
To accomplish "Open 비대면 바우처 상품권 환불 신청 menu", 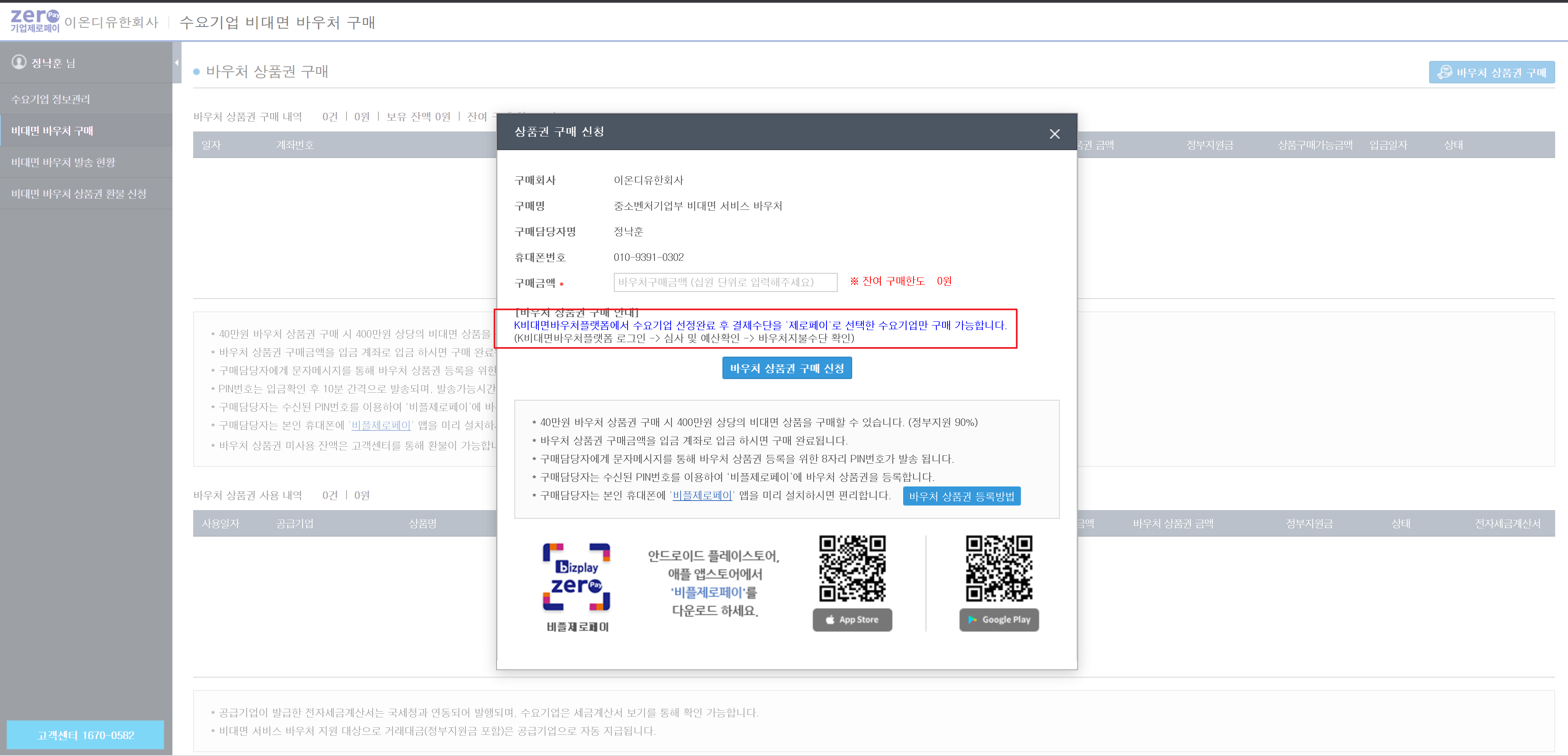I will [x=86, y=194].
